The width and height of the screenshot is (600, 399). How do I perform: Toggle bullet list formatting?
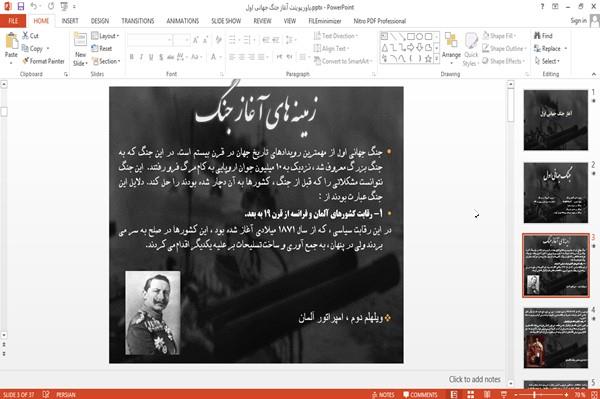pos(232,39)
